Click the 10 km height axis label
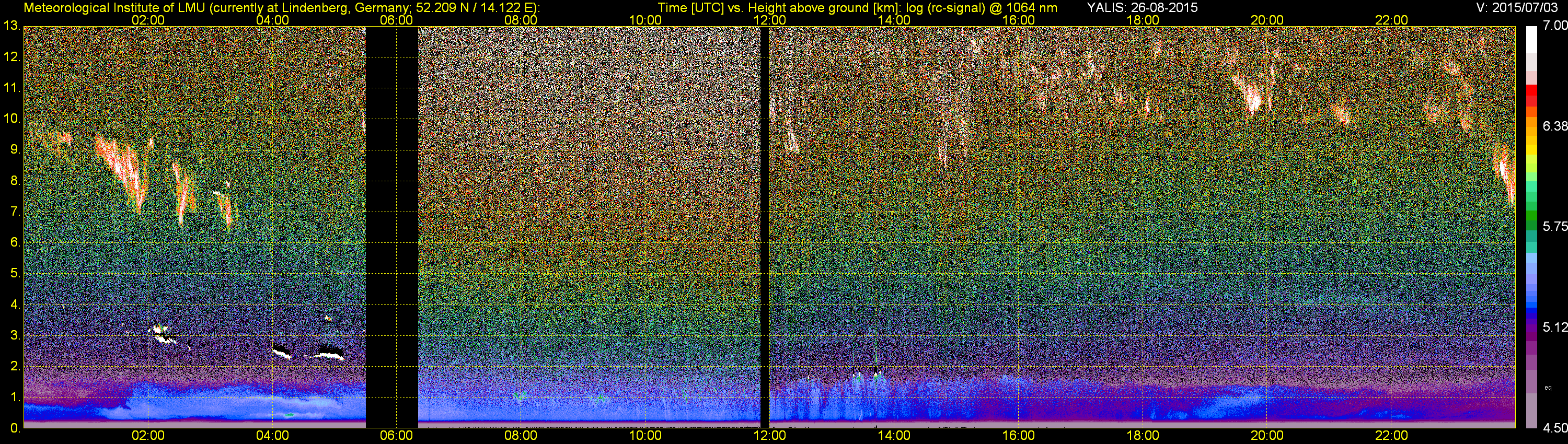1568x444 pixels. tap(11, 119)
